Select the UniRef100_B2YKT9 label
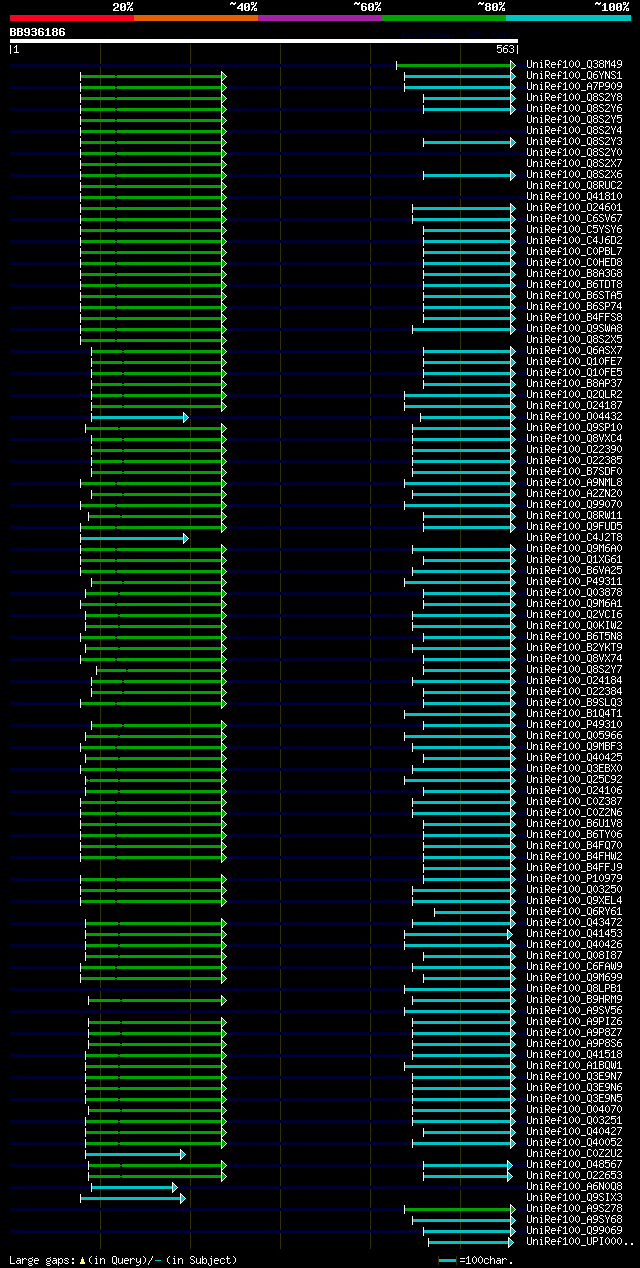Viewport: 640px width, 1268px height. coord(576,648)
